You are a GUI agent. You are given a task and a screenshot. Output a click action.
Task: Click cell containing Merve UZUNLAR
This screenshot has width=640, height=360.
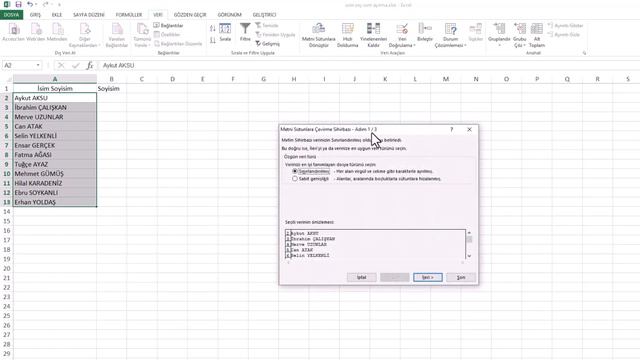click(55, 117)
